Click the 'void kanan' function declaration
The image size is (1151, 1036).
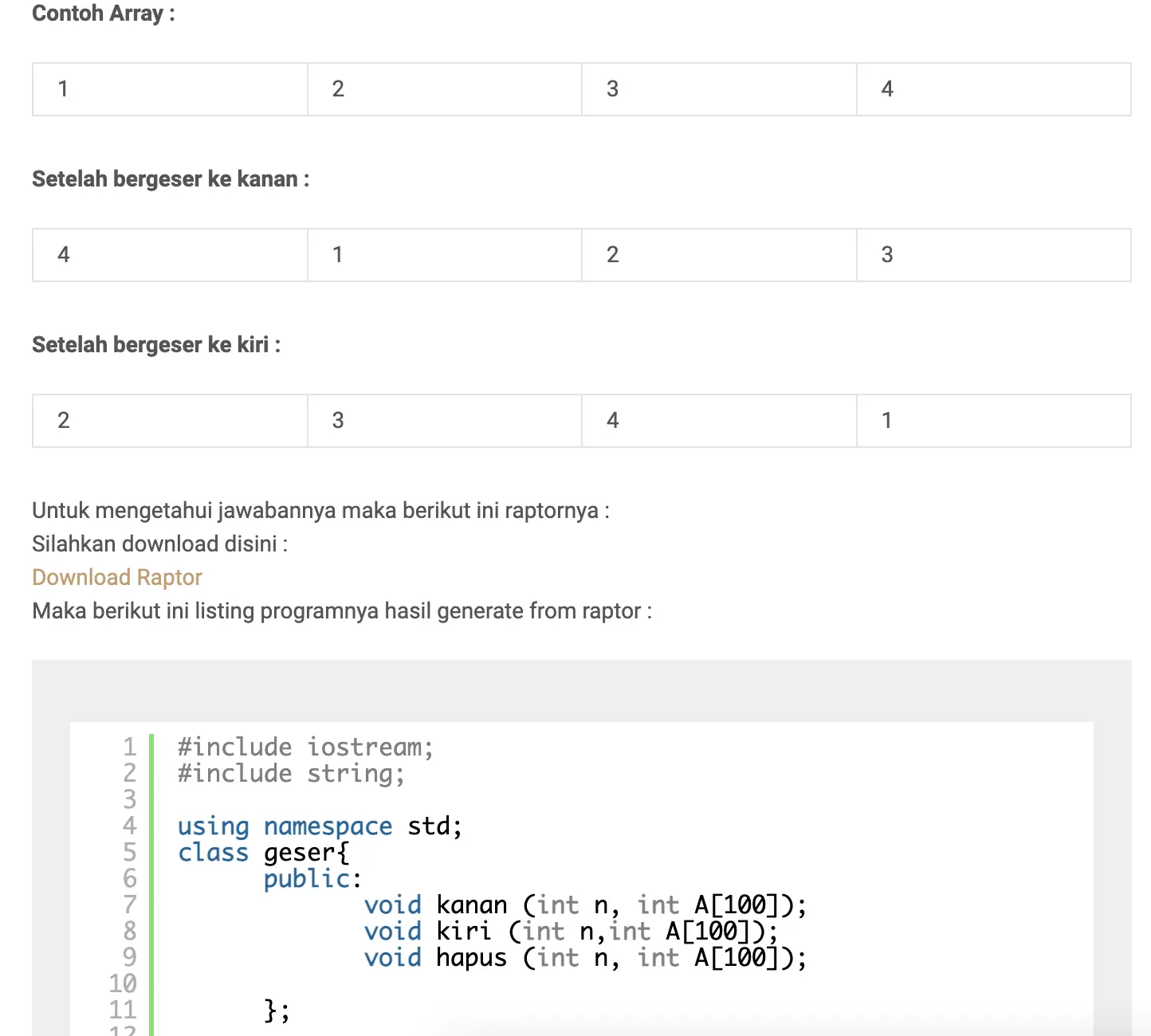click(x=585, y=905)
